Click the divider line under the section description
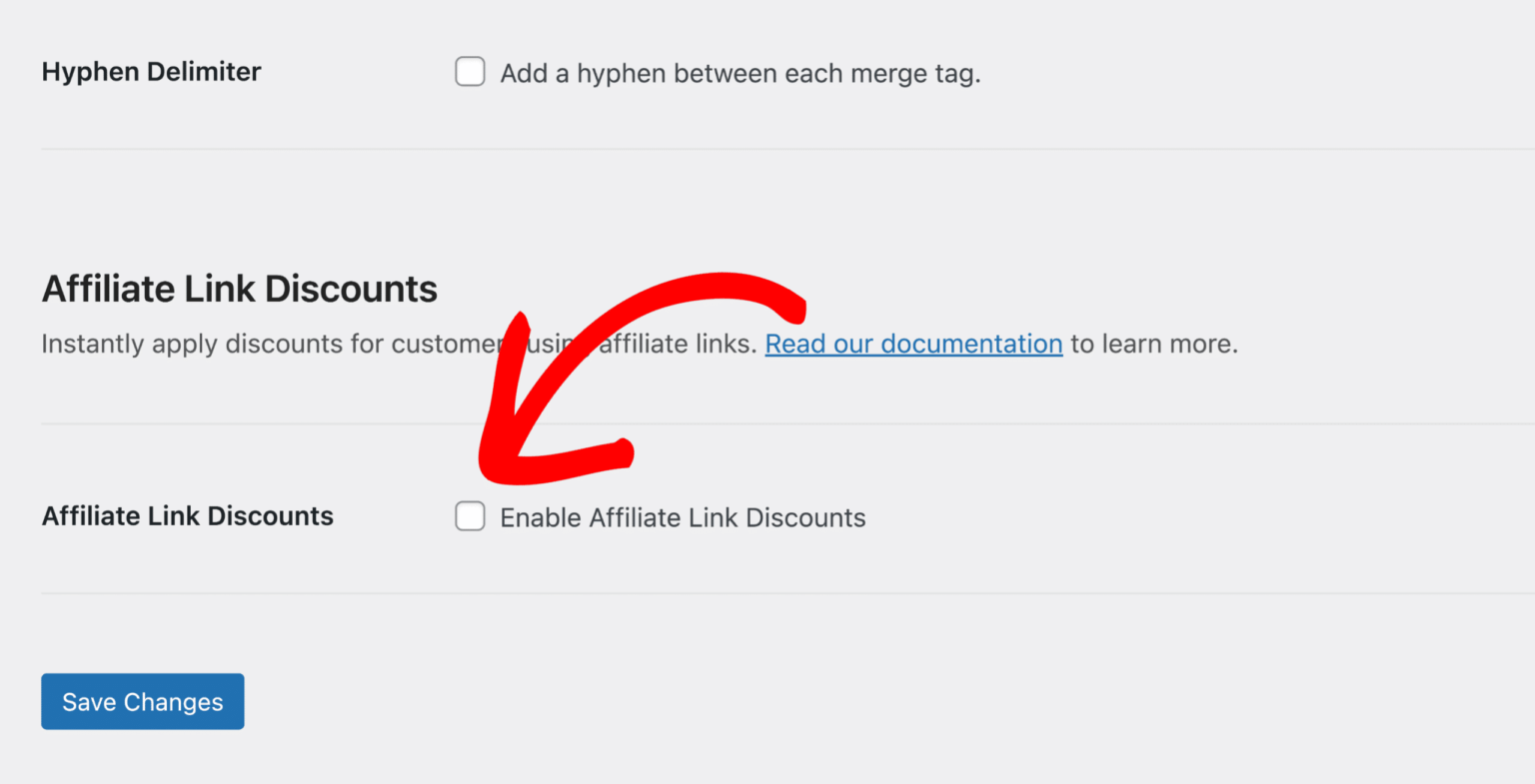 click(787, 423)
